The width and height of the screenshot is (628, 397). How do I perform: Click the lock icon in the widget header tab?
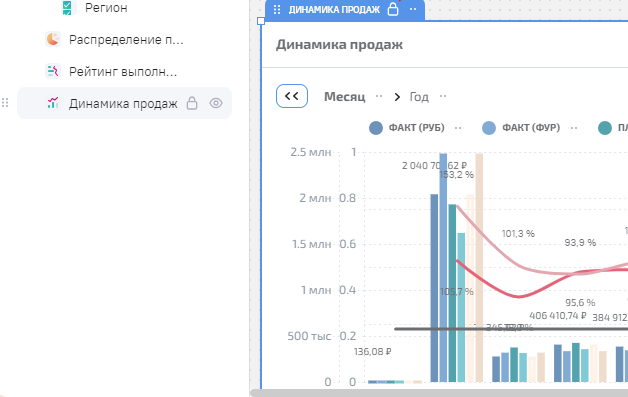pos(393,9)
